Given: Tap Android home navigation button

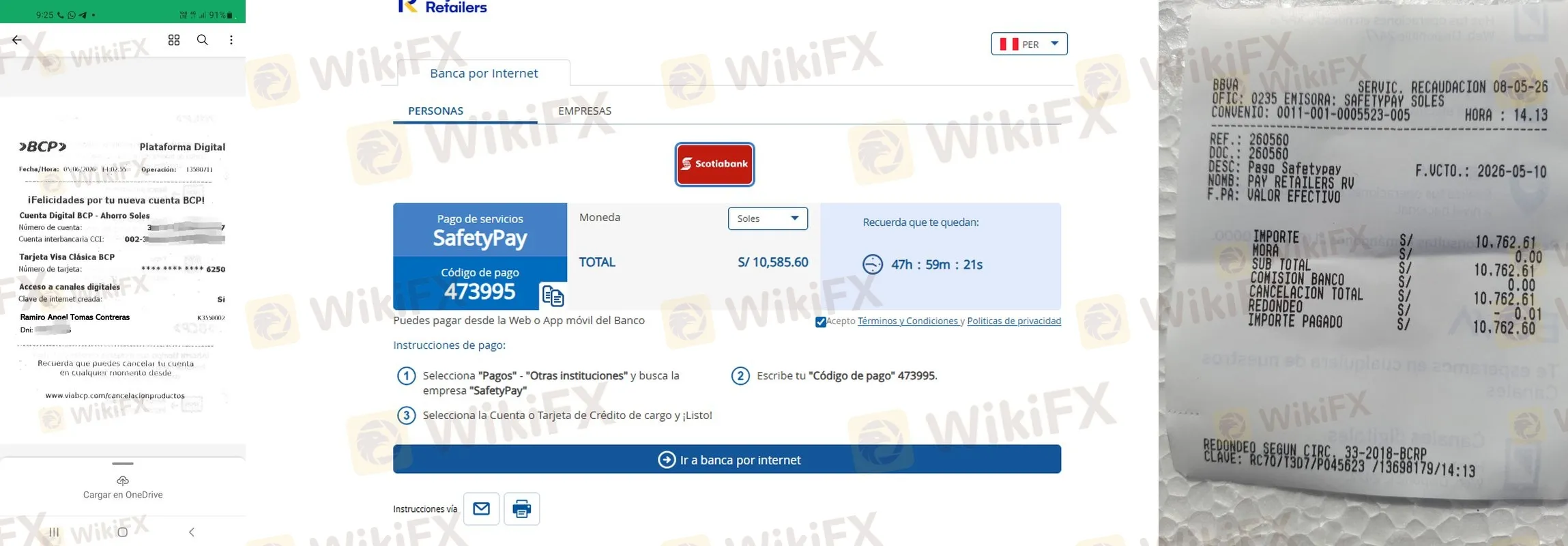Looking at the screenshot, I should 123,532.
